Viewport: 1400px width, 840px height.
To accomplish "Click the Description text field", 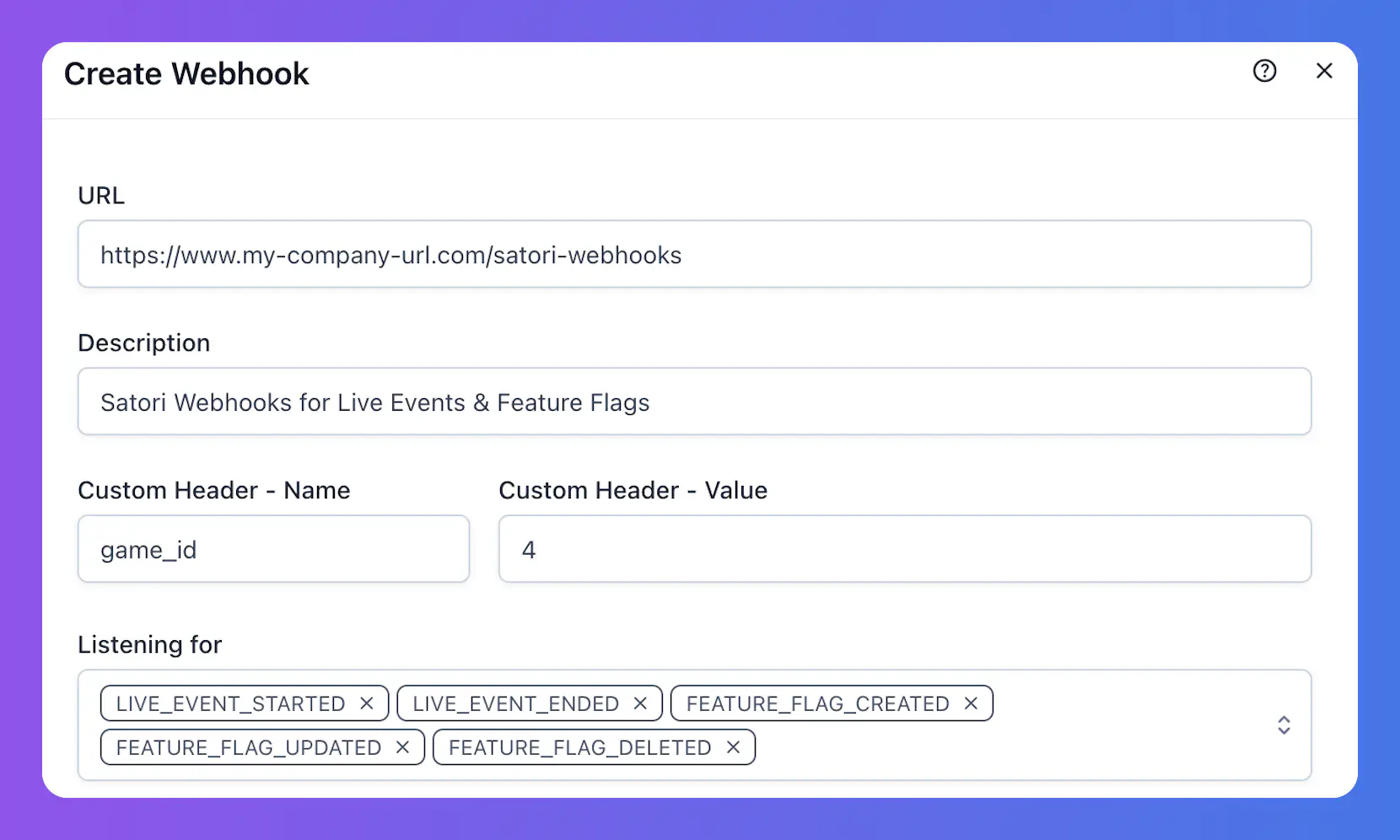I will (693, 401).
